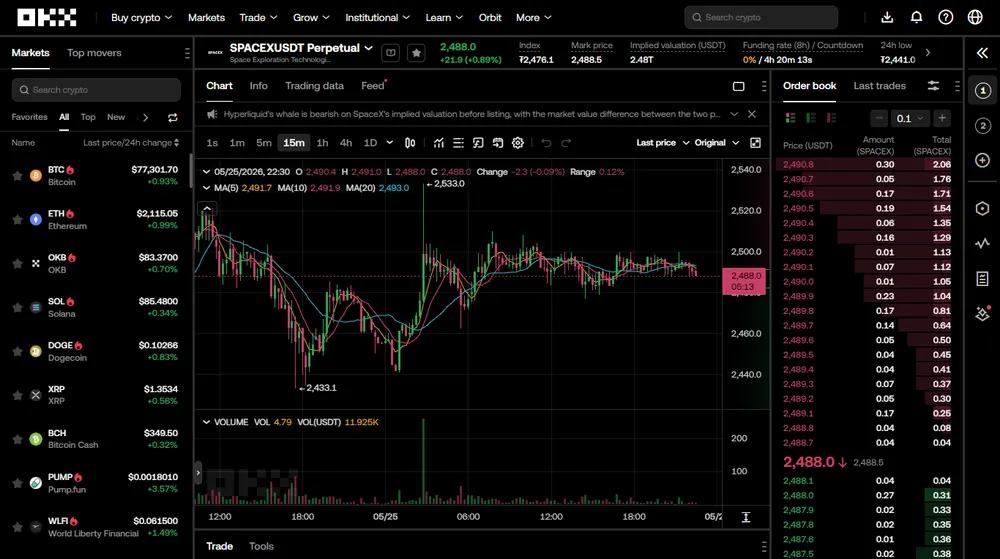Toggle the chart layout rectangle icon
This screenshot has height=559, width=1000.
coord(739,86)
